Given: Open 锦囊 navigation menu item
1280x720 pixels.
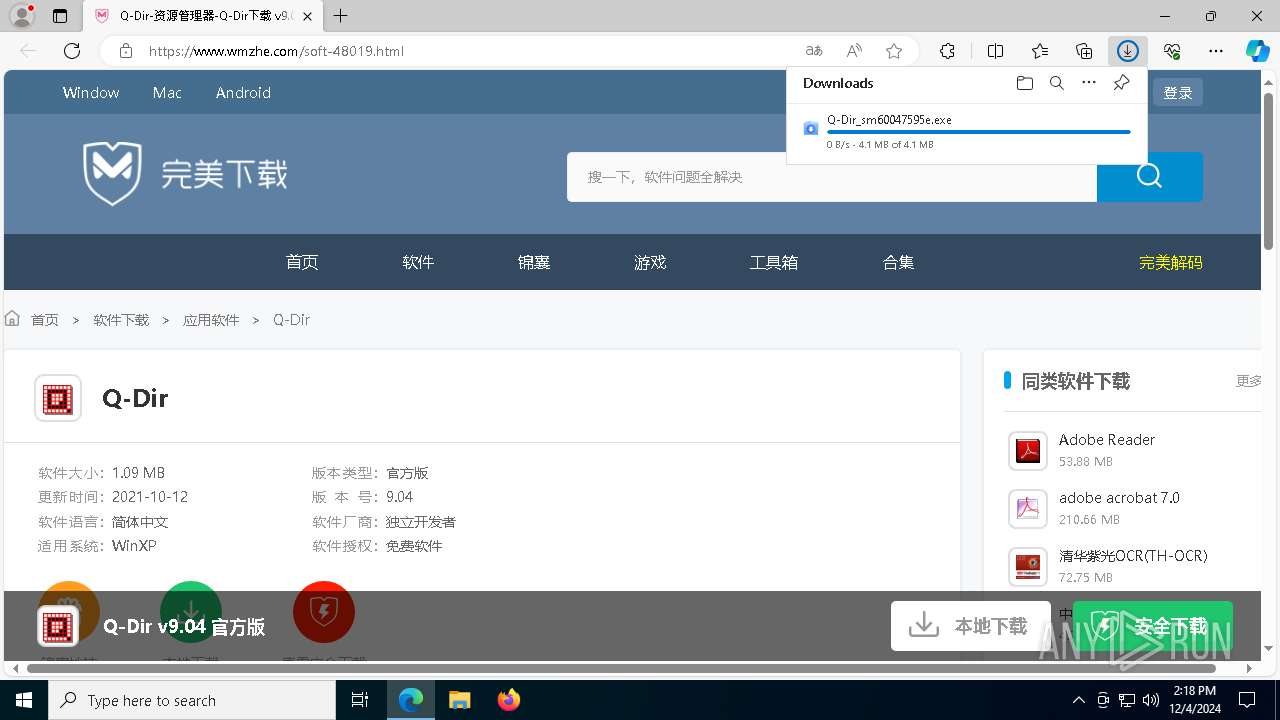Looking at the screenshot, I should (x=534, y=263).
